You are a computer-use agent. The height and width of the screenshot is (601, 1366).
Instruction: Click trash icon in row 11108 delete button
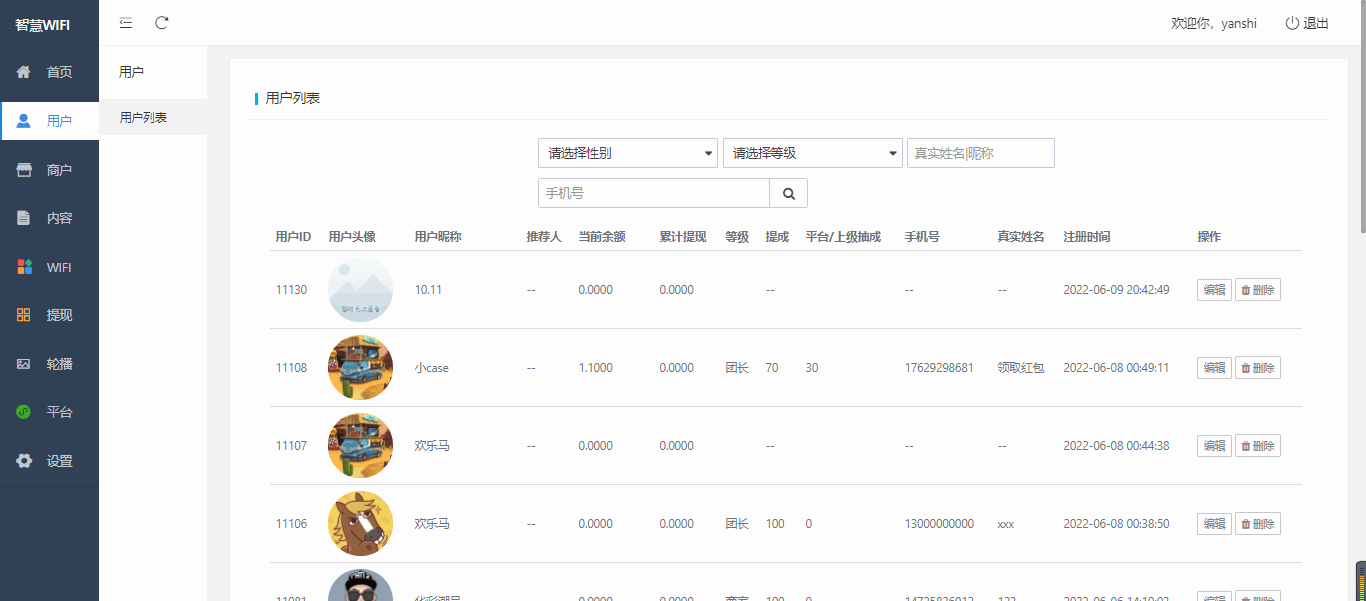point(1246,368)
